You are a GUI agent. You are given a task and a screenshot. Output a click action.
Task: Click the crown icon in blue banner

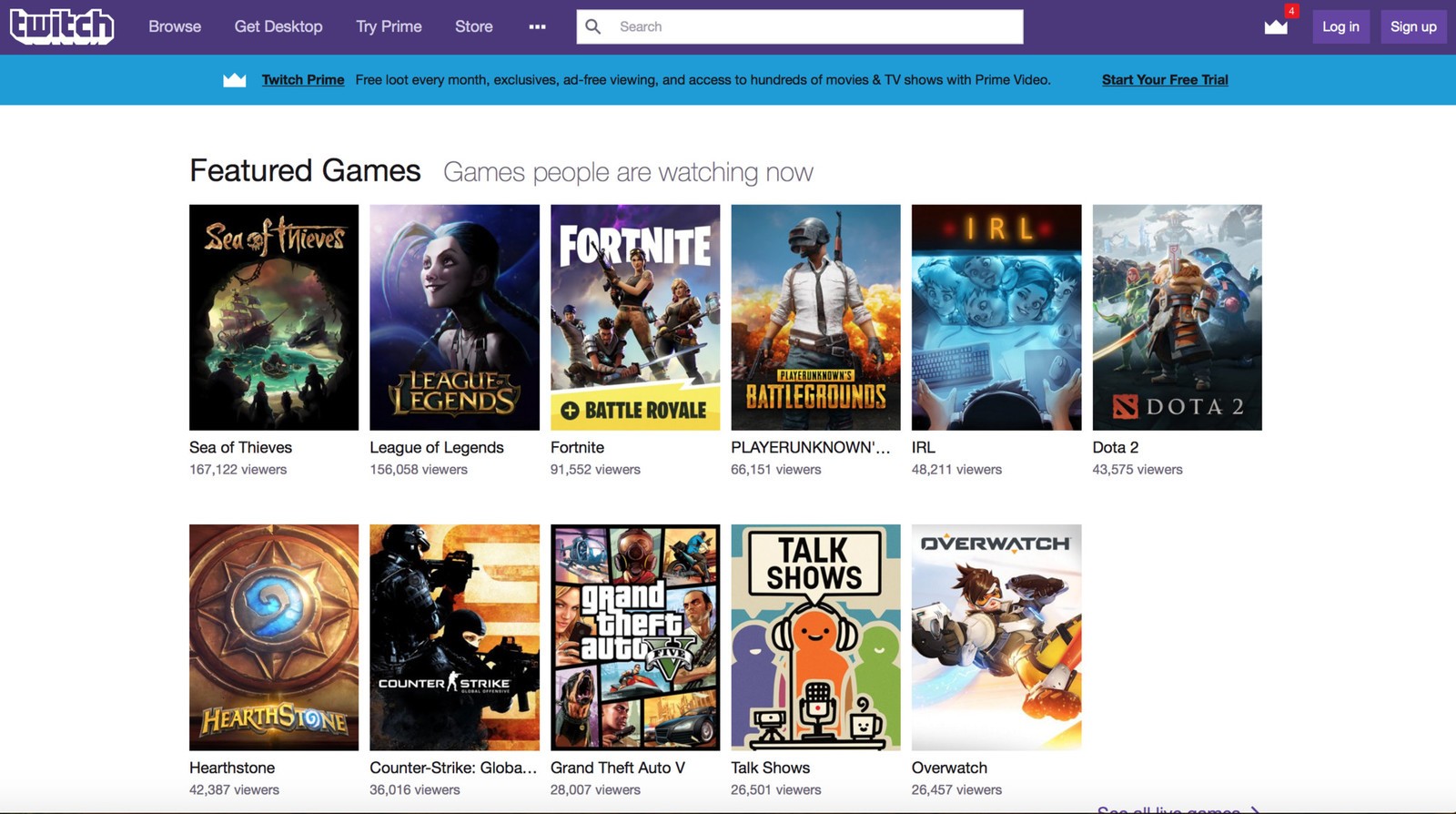[235, 80]
